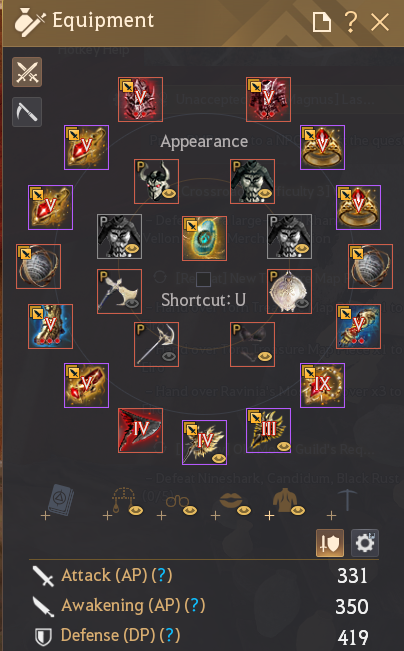This screenshot has height=651, width=404.
Task: Select the crossed swords combat gear tab
Action: tap(27, 72)
